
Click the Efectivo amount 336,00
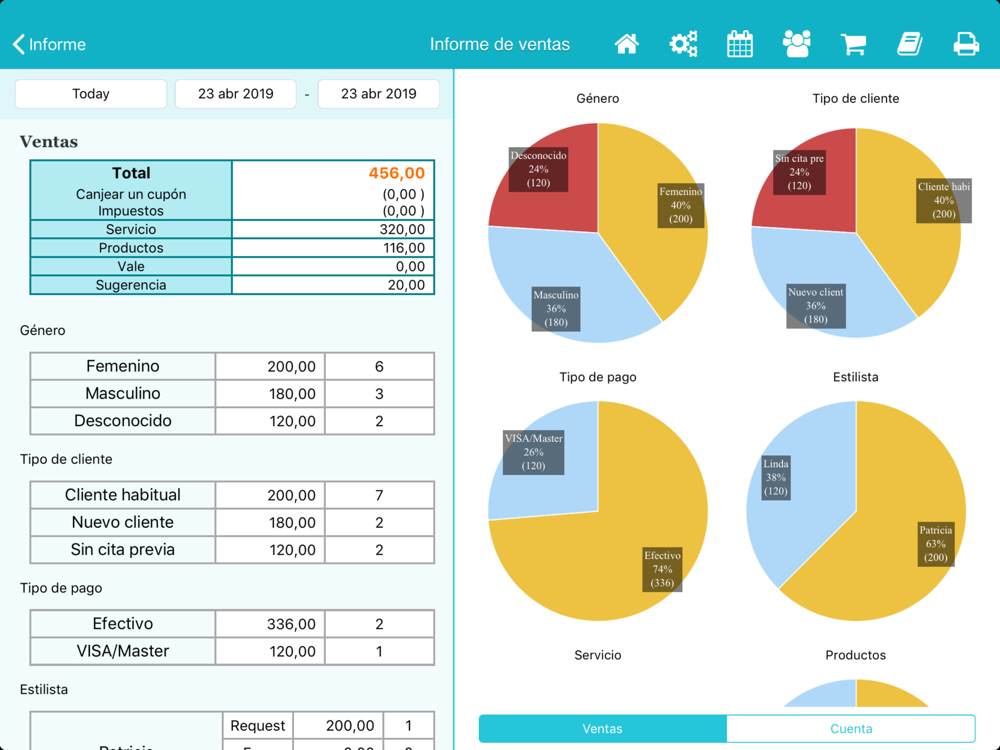(x=291, y=624)
